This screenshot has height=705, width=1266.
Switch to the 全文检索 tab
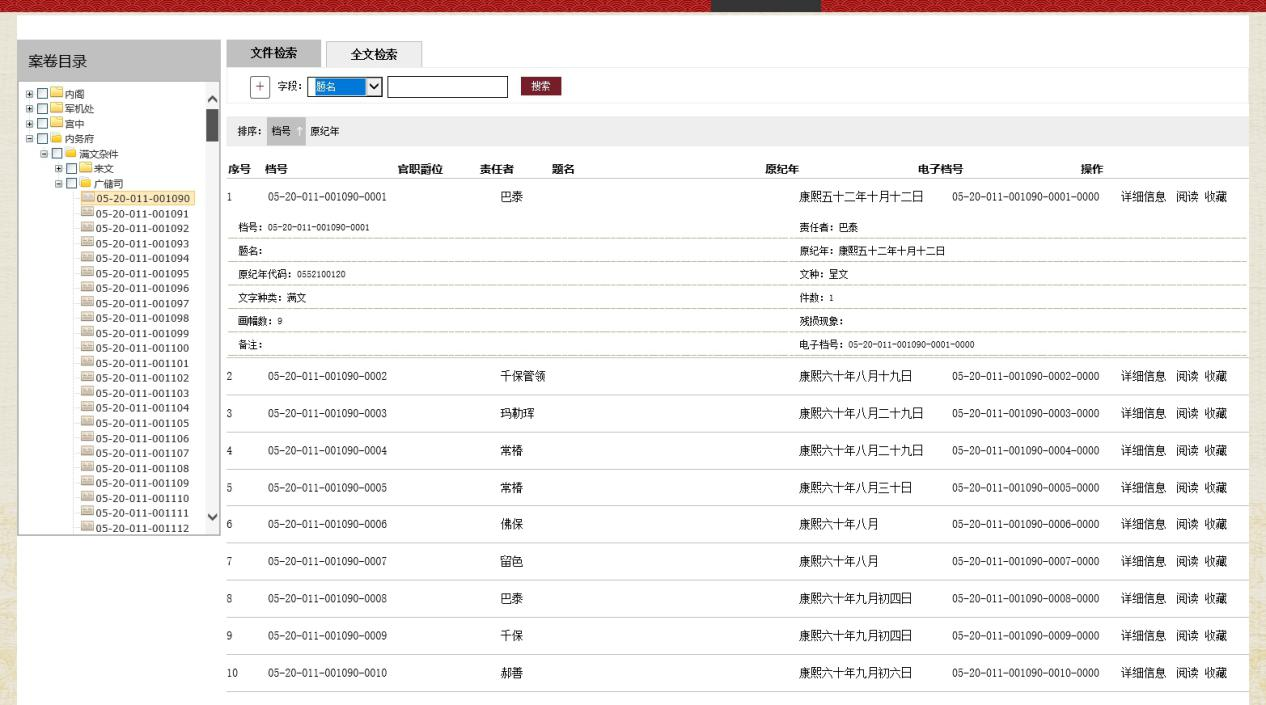[x=372, y=54]
